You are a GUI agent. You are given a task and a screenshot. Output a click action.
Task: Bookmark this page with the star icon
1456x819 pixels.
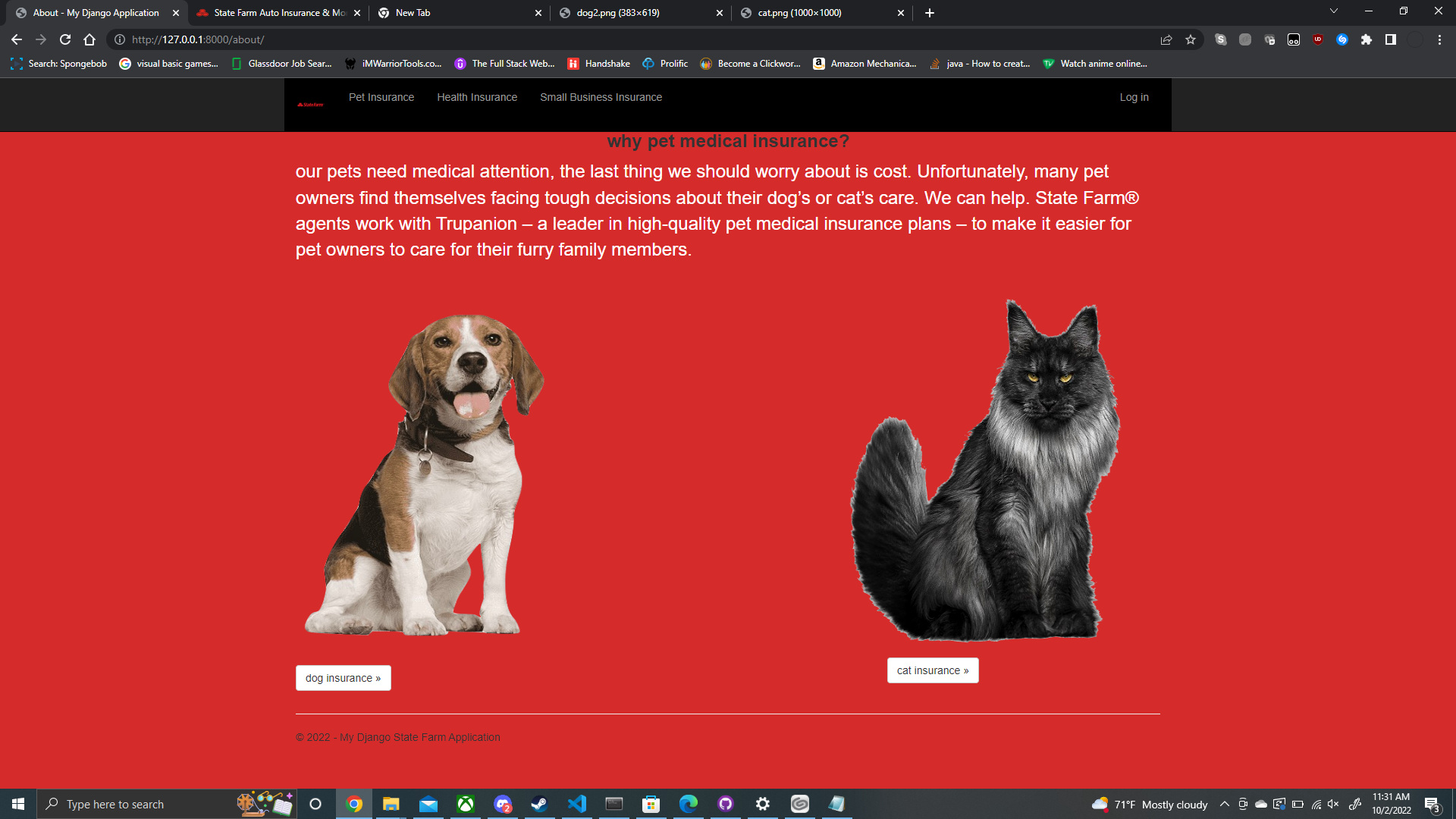1191,39
